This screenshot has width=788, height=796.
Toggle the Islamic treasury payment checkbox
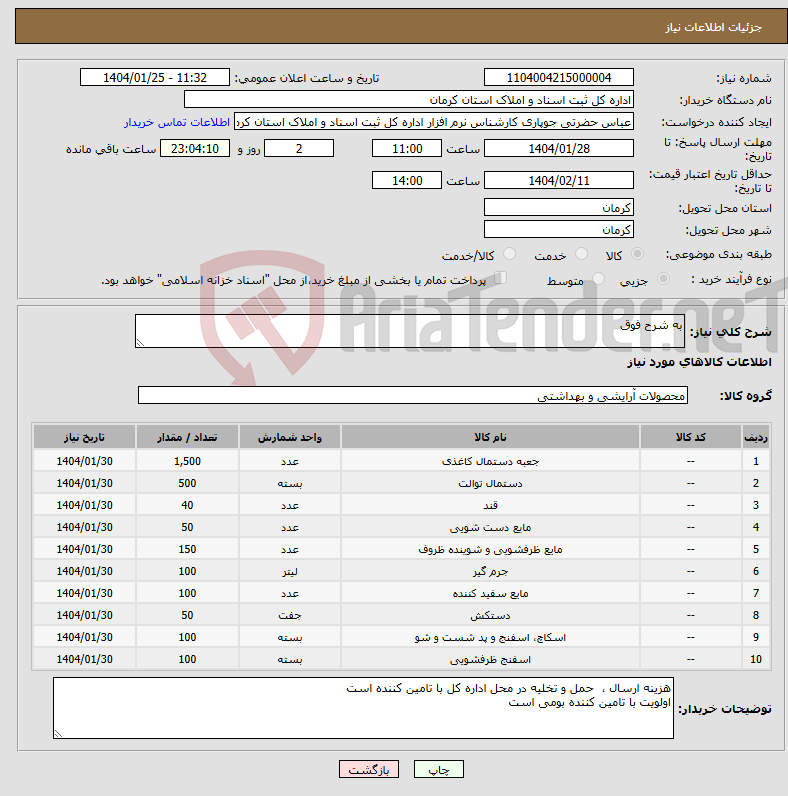click(501, 278)
